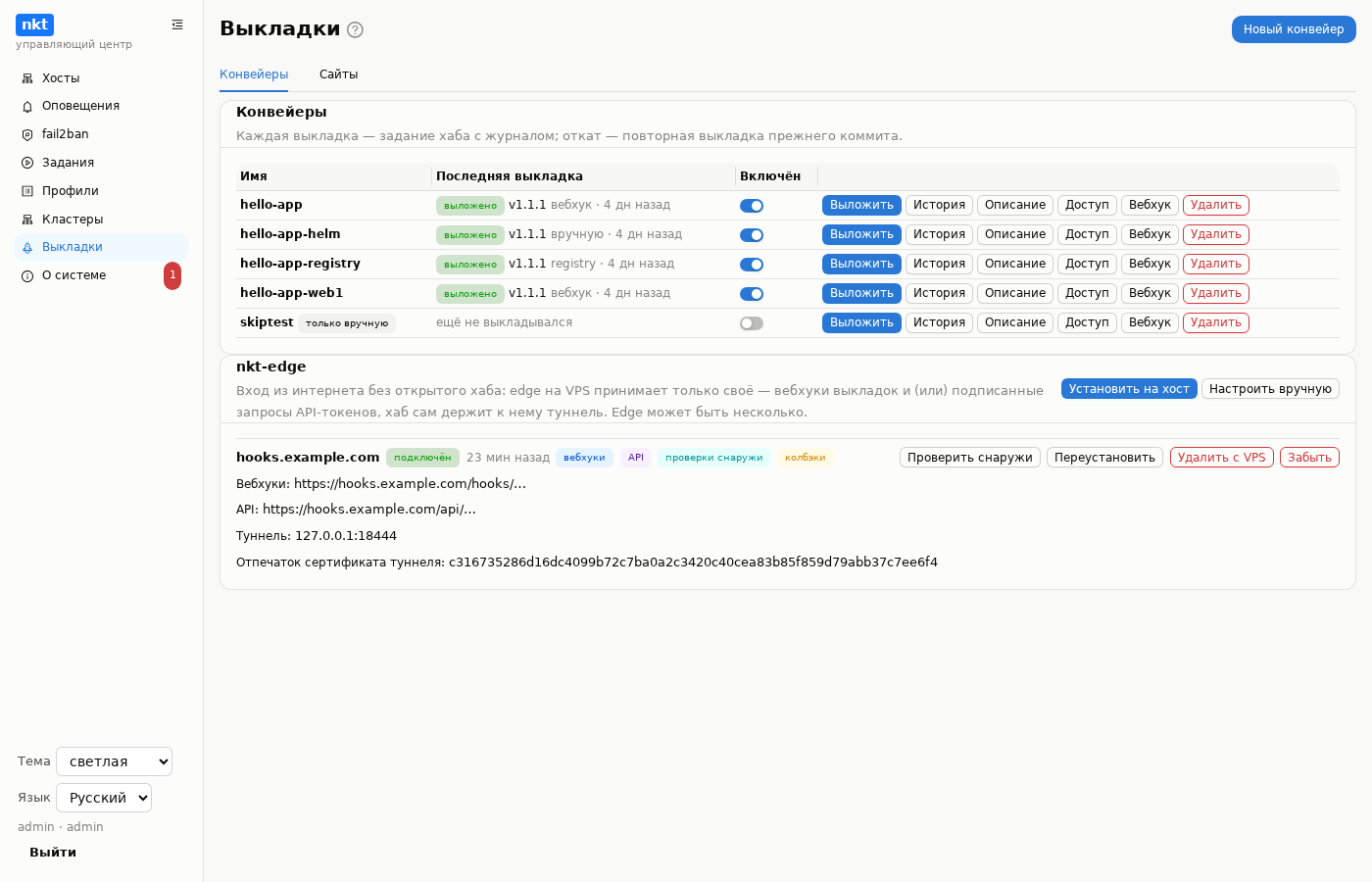The height and width of the screenshot is (882, 1372).
Task: Click Удалить for skiptest
Action: pyautogui.click(x=1215, y=322)
